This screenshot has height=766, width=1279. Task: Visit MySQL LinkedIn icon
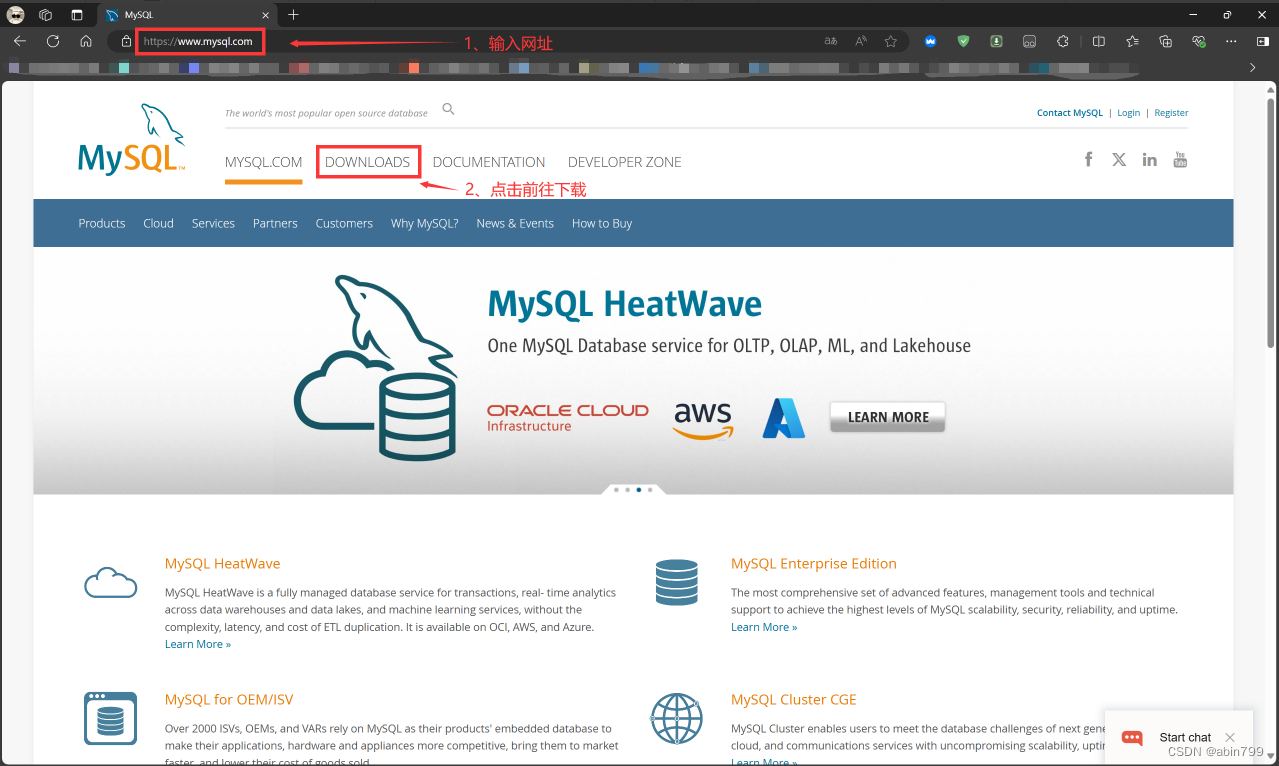[x=1150, y=160]
